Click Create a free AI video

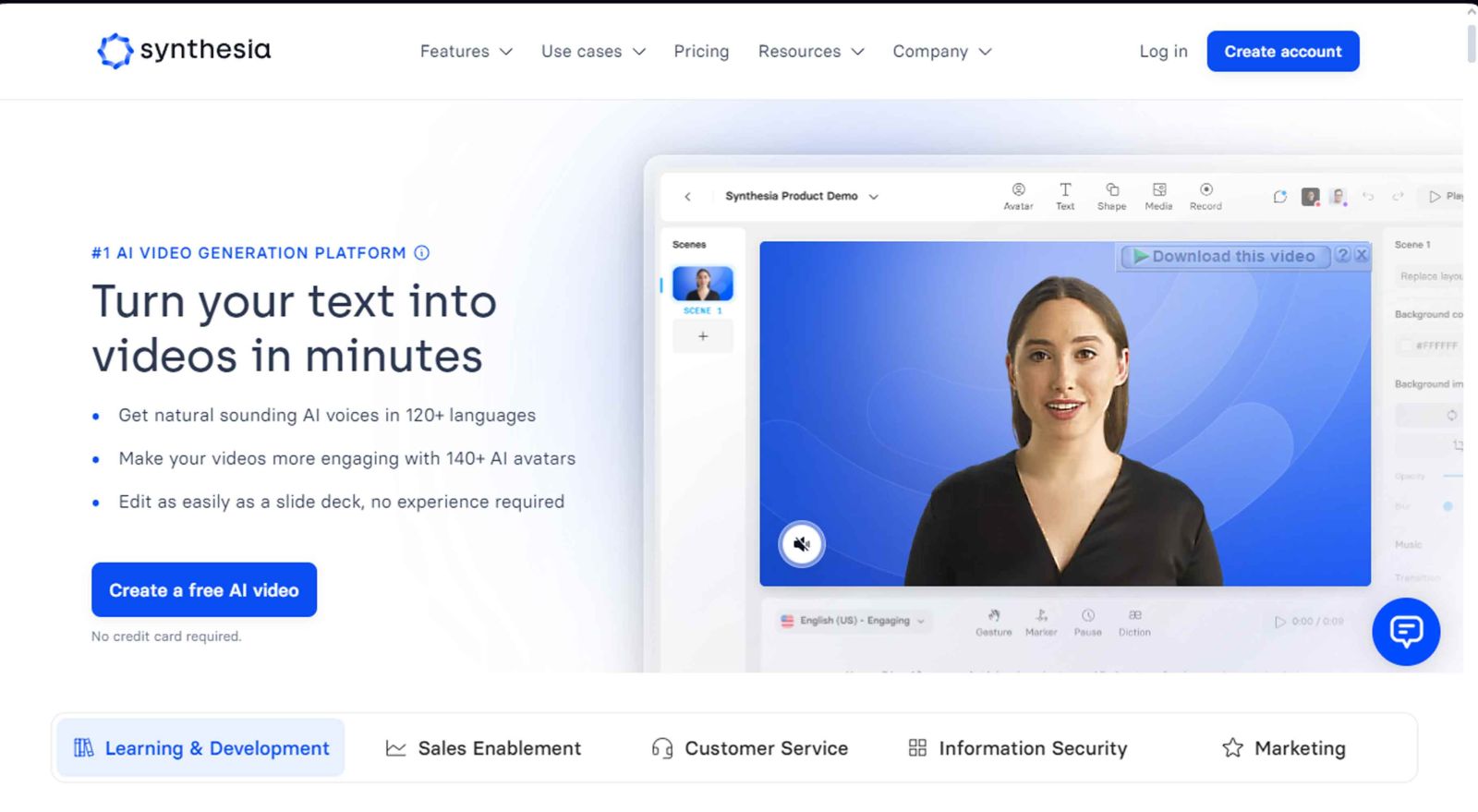[x=204, y=589]
